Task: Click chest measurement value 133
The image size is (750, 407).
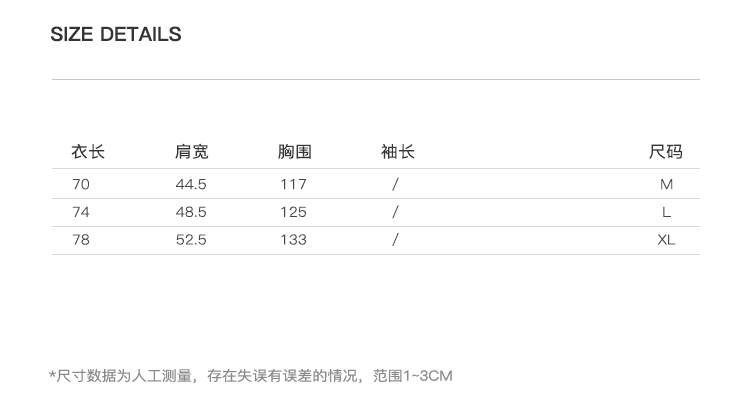Action: (x=293, y=240)
